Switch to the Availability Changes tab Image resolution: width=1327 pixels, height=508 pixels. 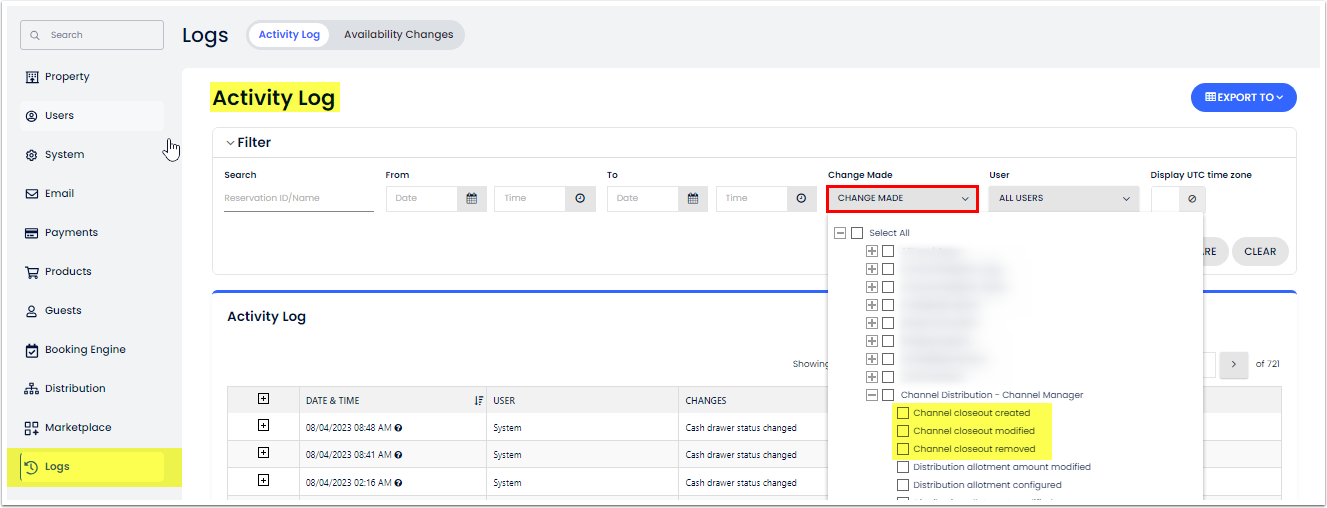click(x=398, y=35)
